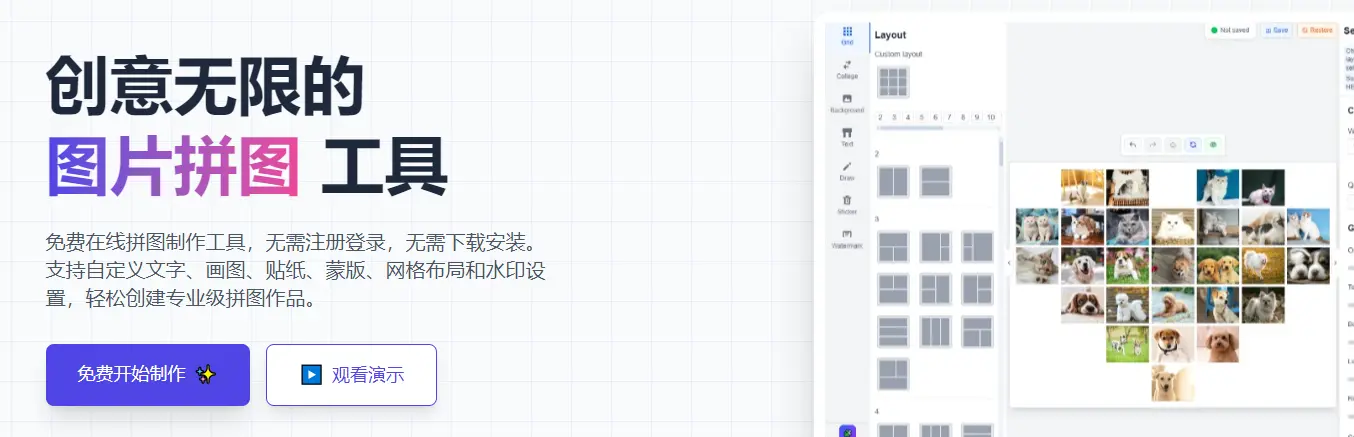Select layout count tab 2
1354x437 pixels.
879,117
